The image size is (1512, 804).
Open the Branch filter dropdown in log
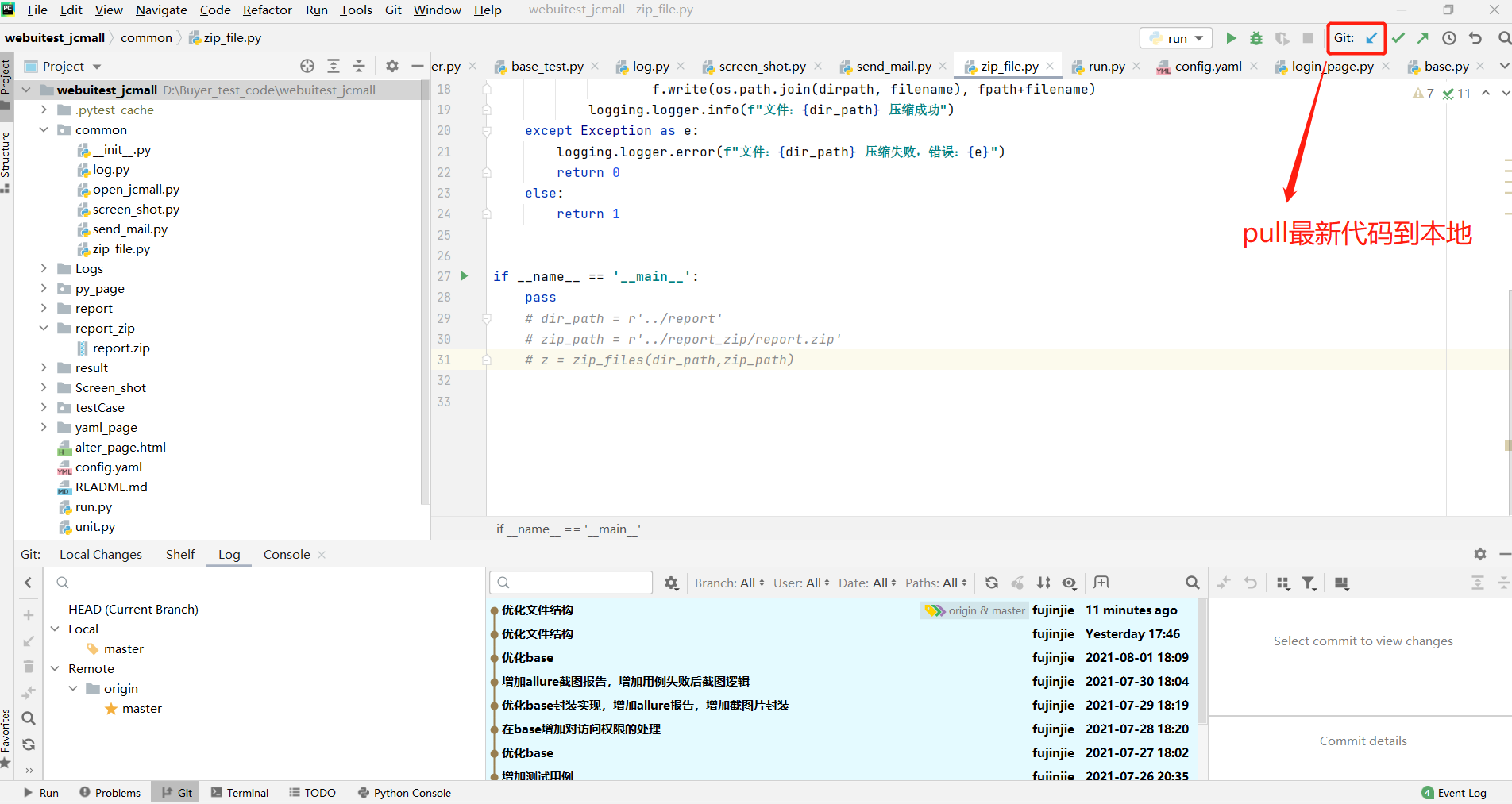729,583
